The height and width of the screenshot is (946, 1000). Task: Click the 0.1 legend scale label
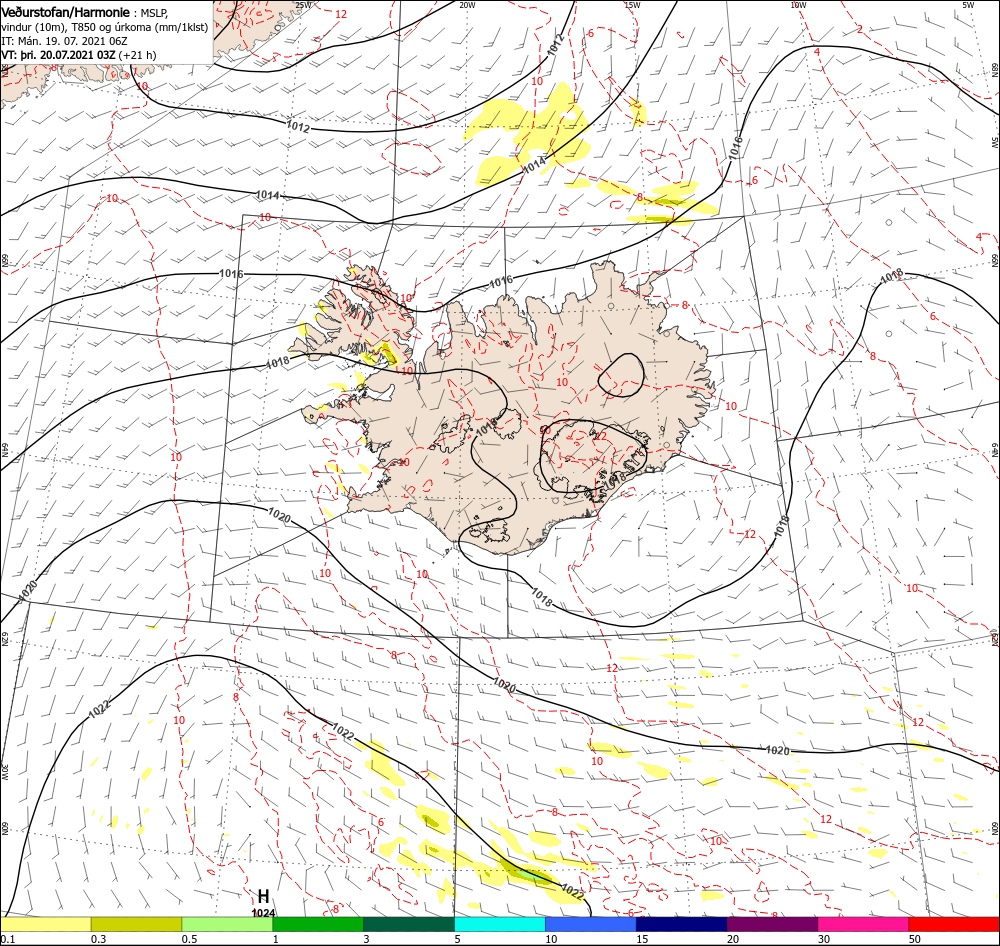[8, 939]
